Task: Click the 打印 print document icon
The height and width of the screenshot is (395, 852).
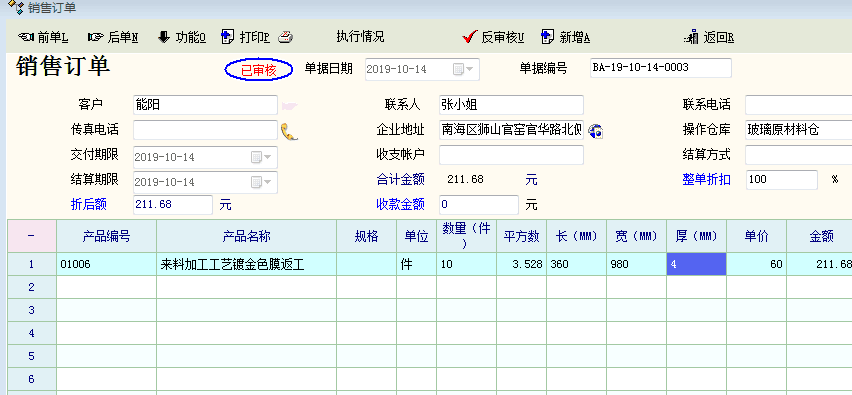Action: [228, 37]
